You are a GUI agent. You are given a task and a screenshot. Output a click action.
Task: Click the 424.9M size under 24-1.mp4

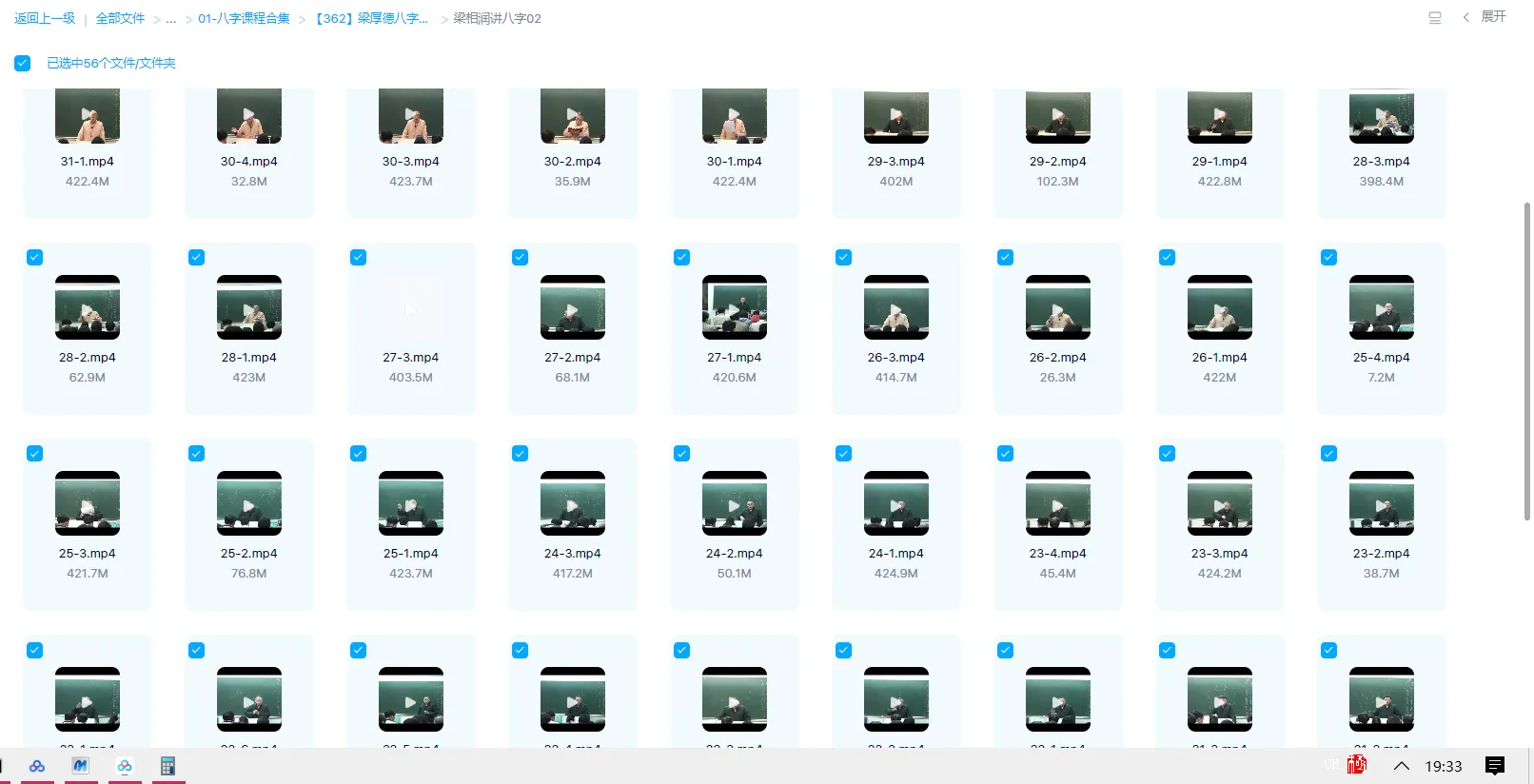point(896,574)
